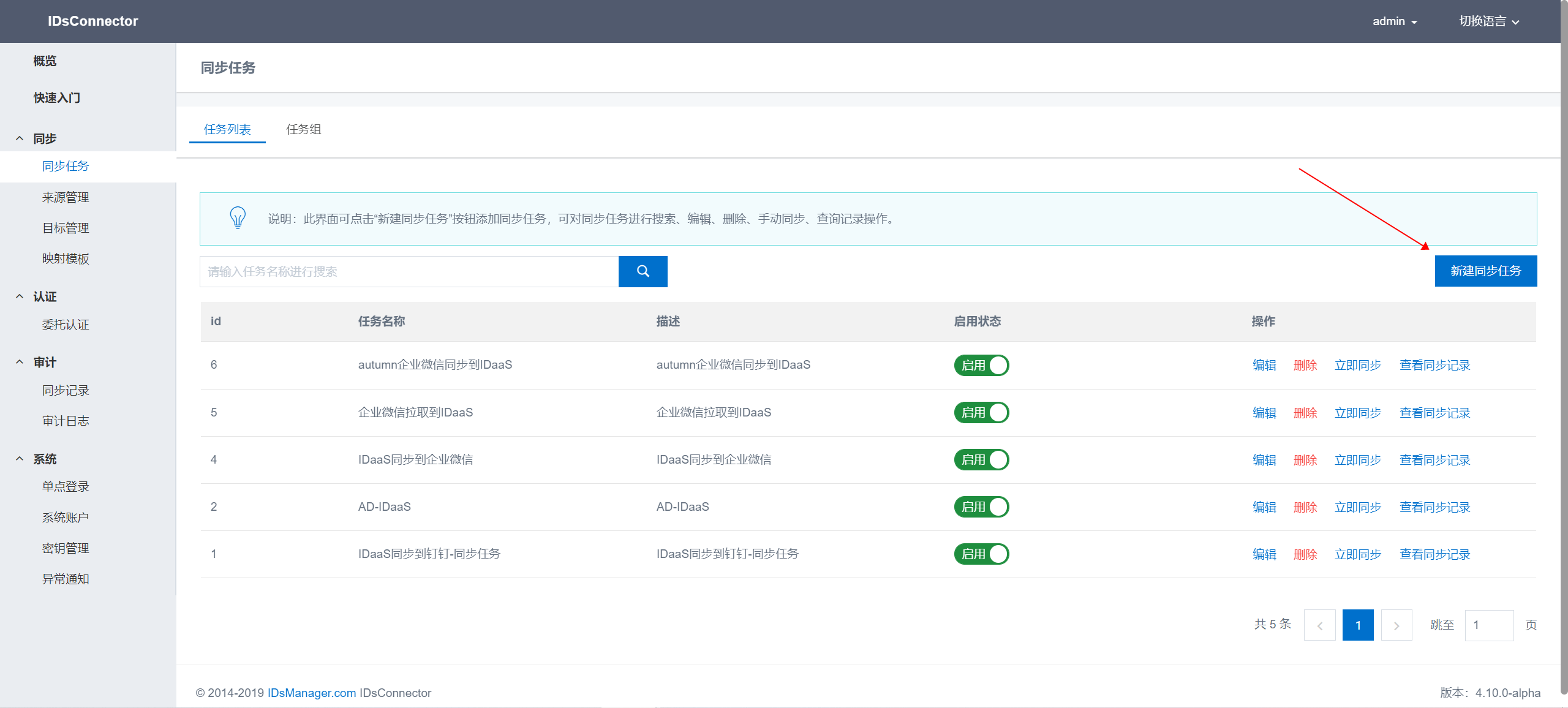Click 编辑 for IDaaS同步到企业微信 task
Screen dimensions: 1568x708
1264,460
